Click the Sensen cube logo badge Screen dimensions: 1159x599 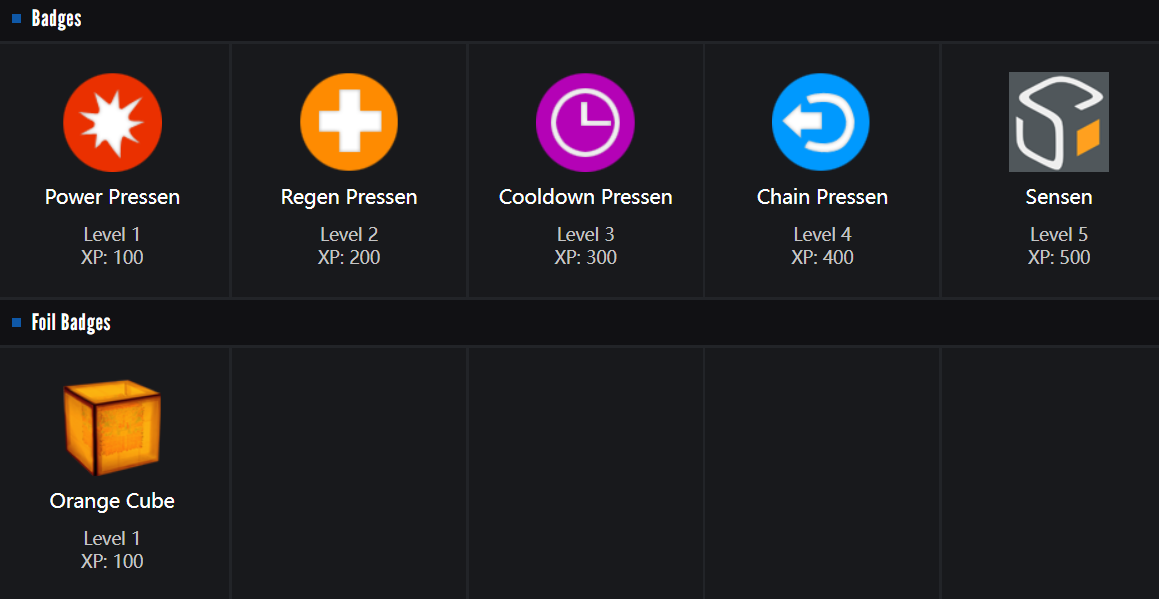point(1058,122)
